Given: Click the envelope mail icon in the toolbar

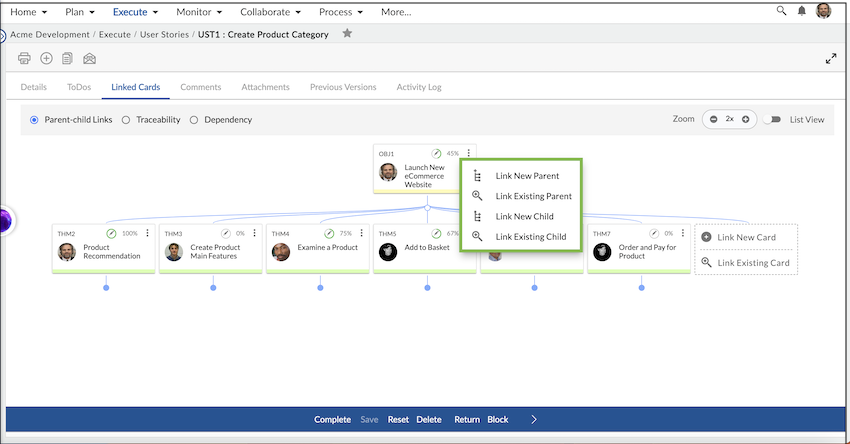Looking at the screenshot, I should click(x=90, y=59).
